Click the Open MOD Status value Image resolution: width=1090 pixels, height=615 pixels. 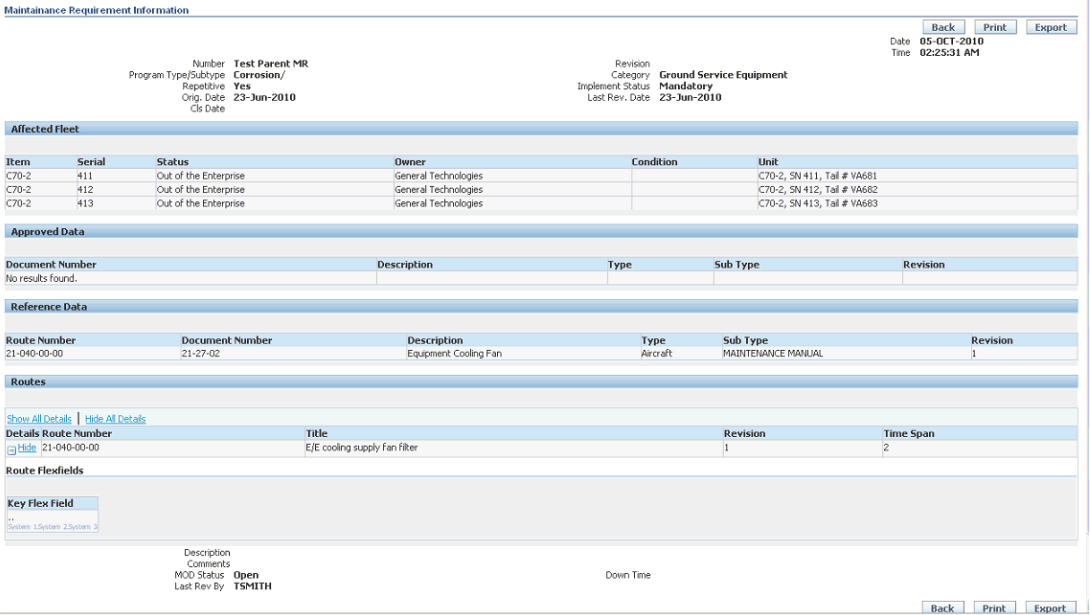(246, 575)
